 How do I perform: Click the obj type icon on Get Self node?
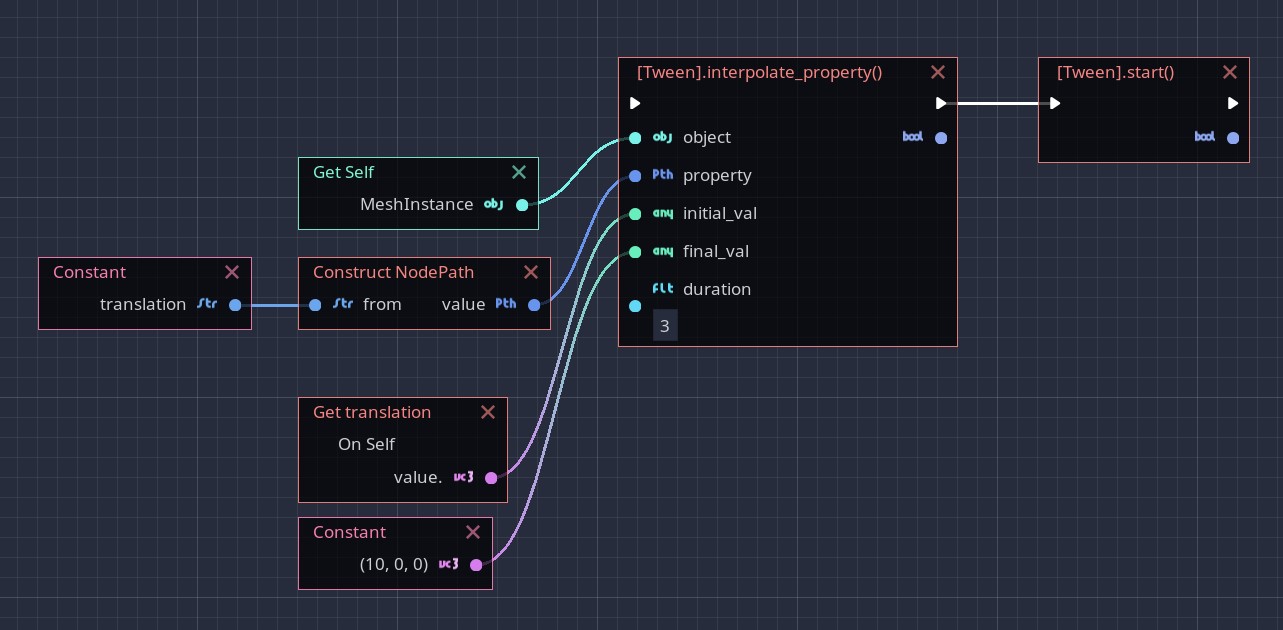coord(493,205)
